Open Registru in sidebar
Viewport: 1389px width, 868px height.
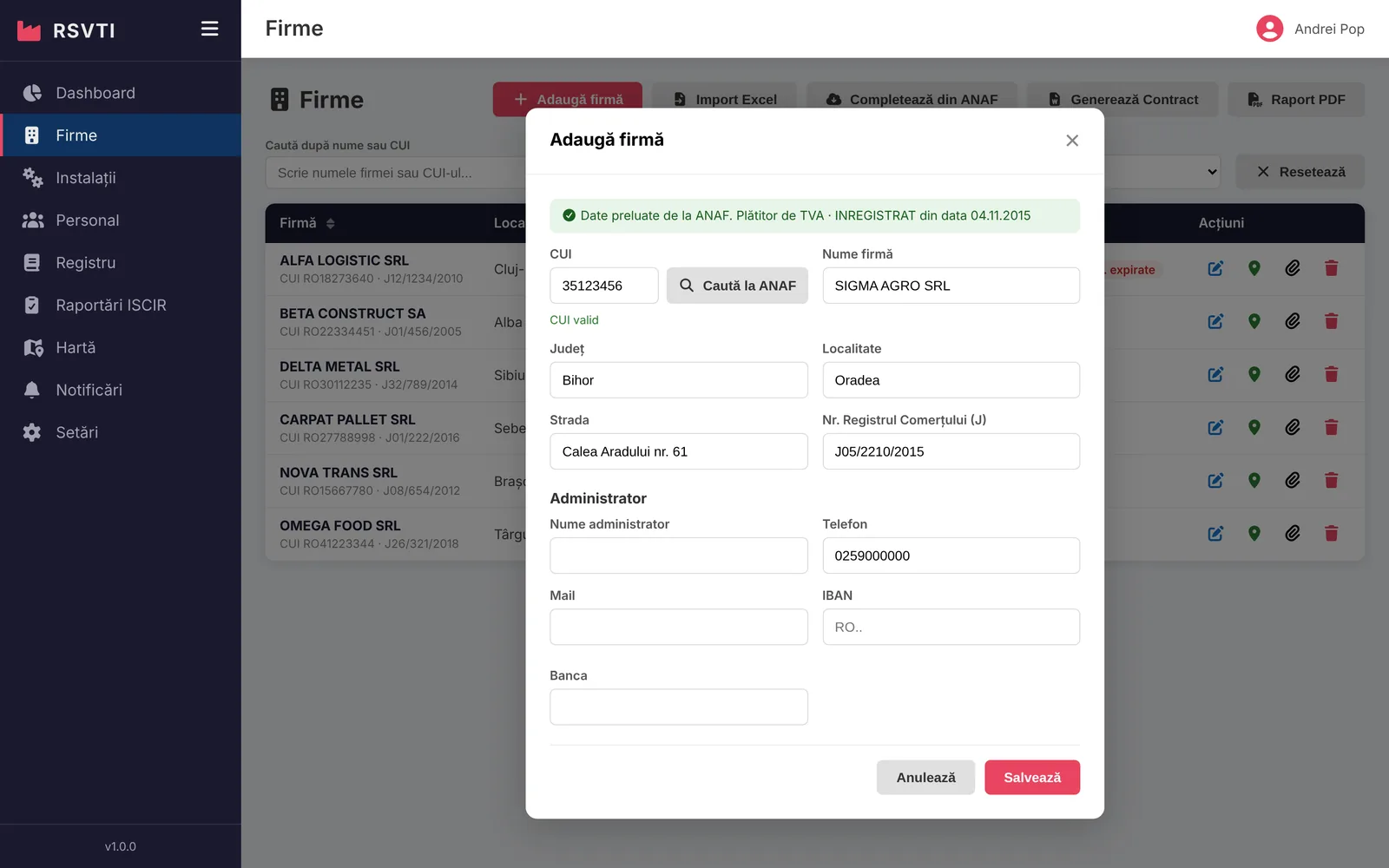121,263
